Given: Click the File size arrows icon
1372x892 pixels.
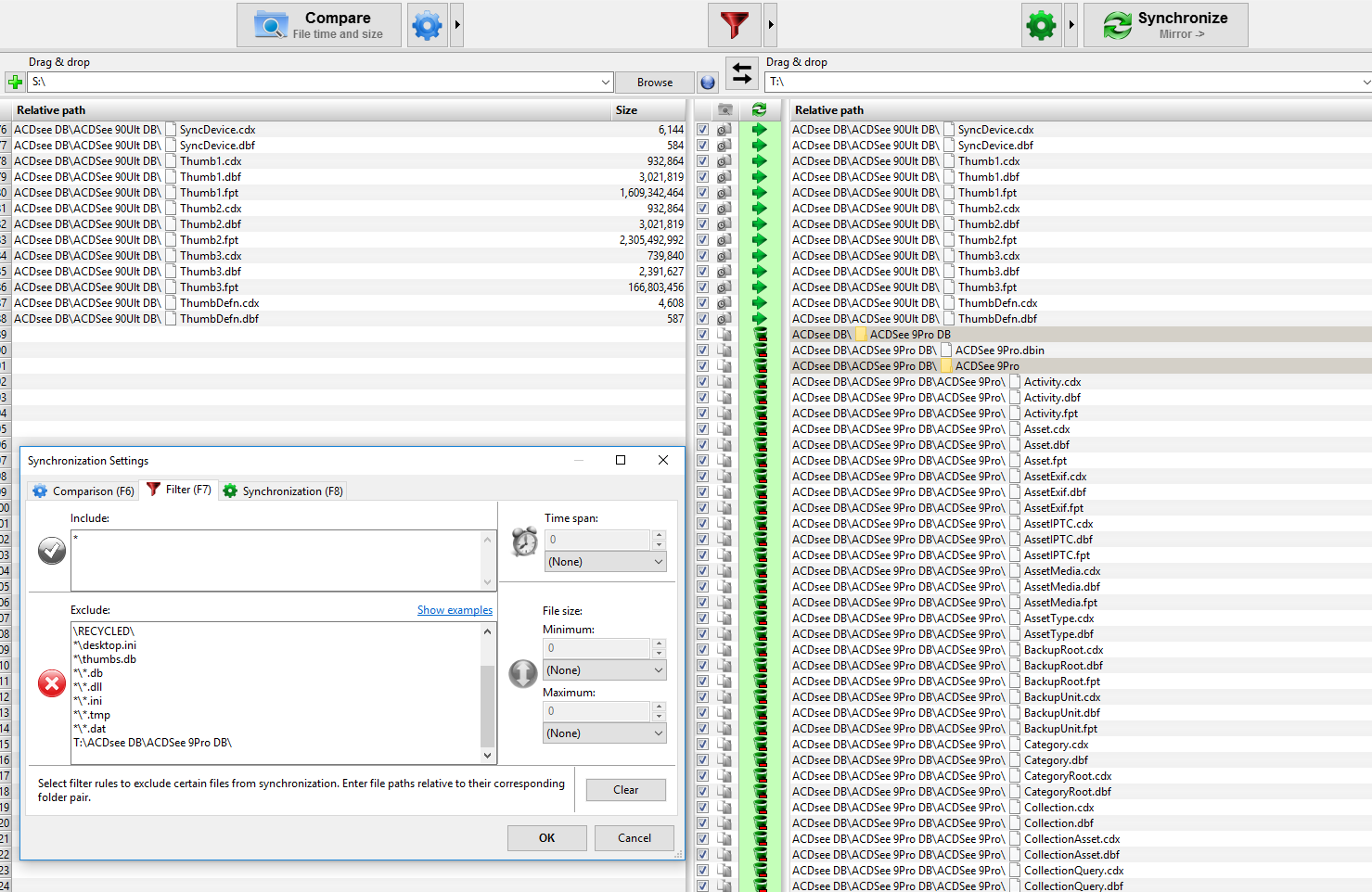Looking at the screenshot, I should pos(523,674).
